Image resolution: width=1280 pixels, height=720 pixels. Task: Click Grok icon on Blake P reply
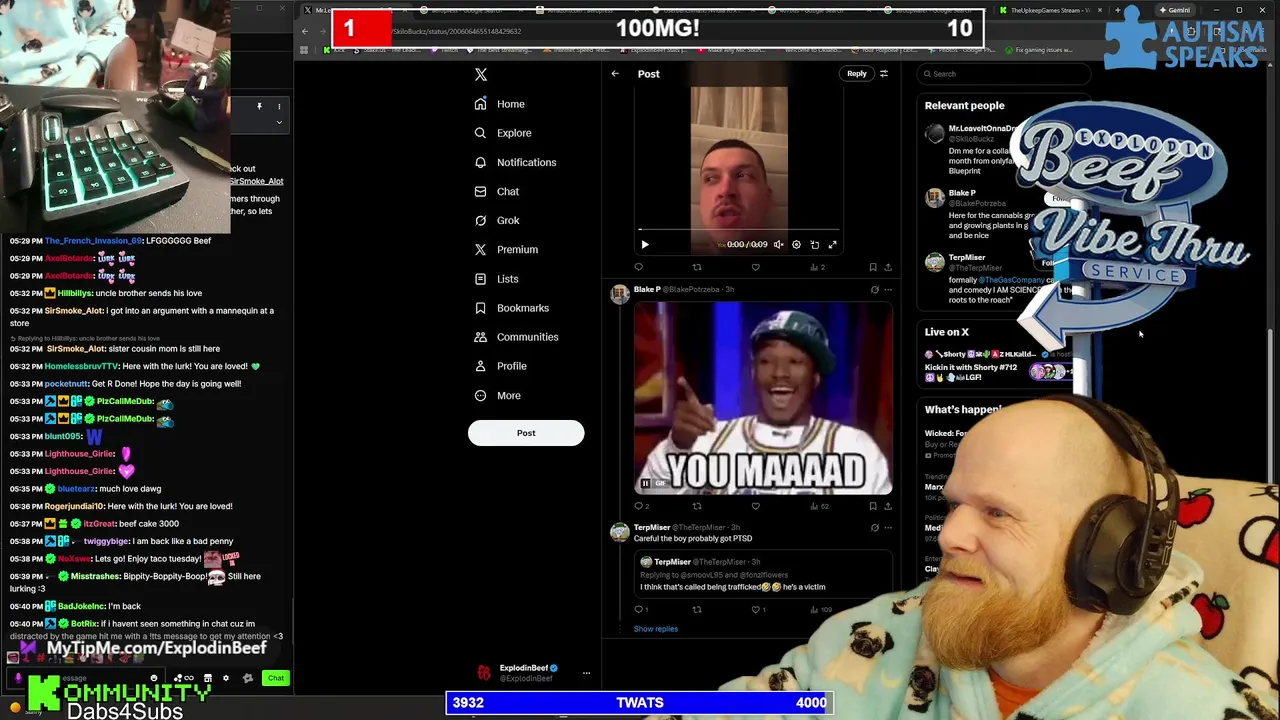tap(875, 290)
